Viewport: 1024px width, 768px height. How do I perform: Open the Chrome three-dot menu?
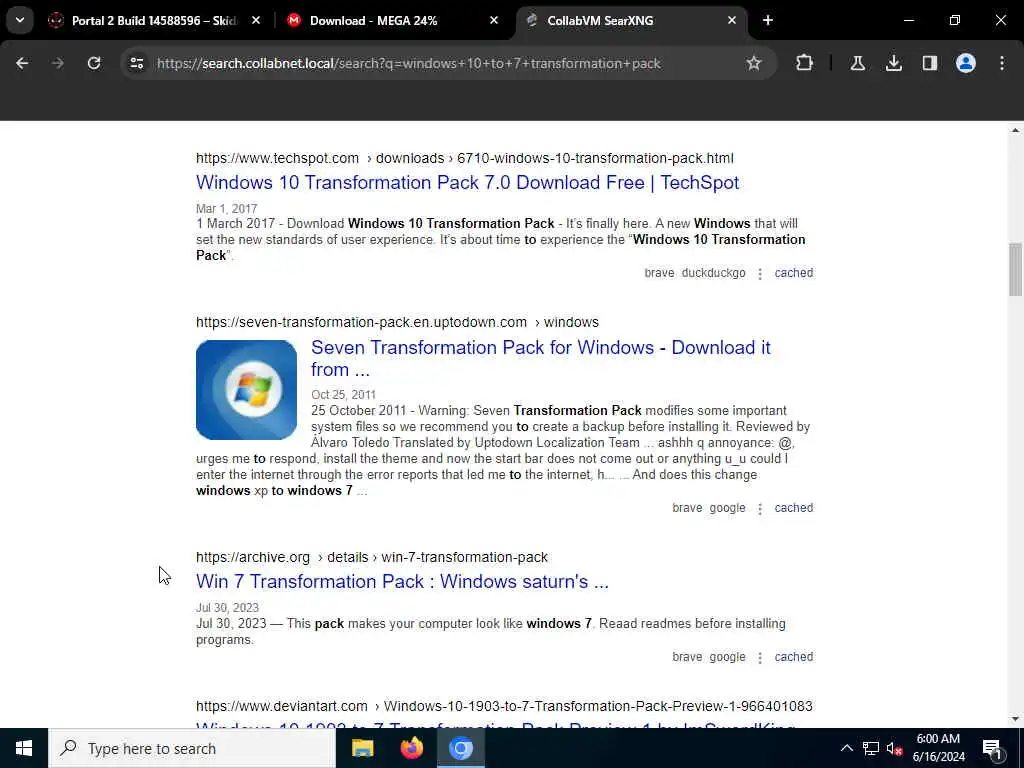(1002, 63)
